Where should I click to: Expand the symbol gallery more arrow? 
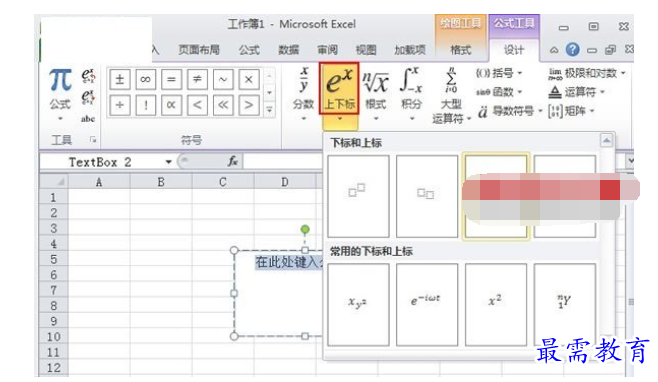coord(269,110)
